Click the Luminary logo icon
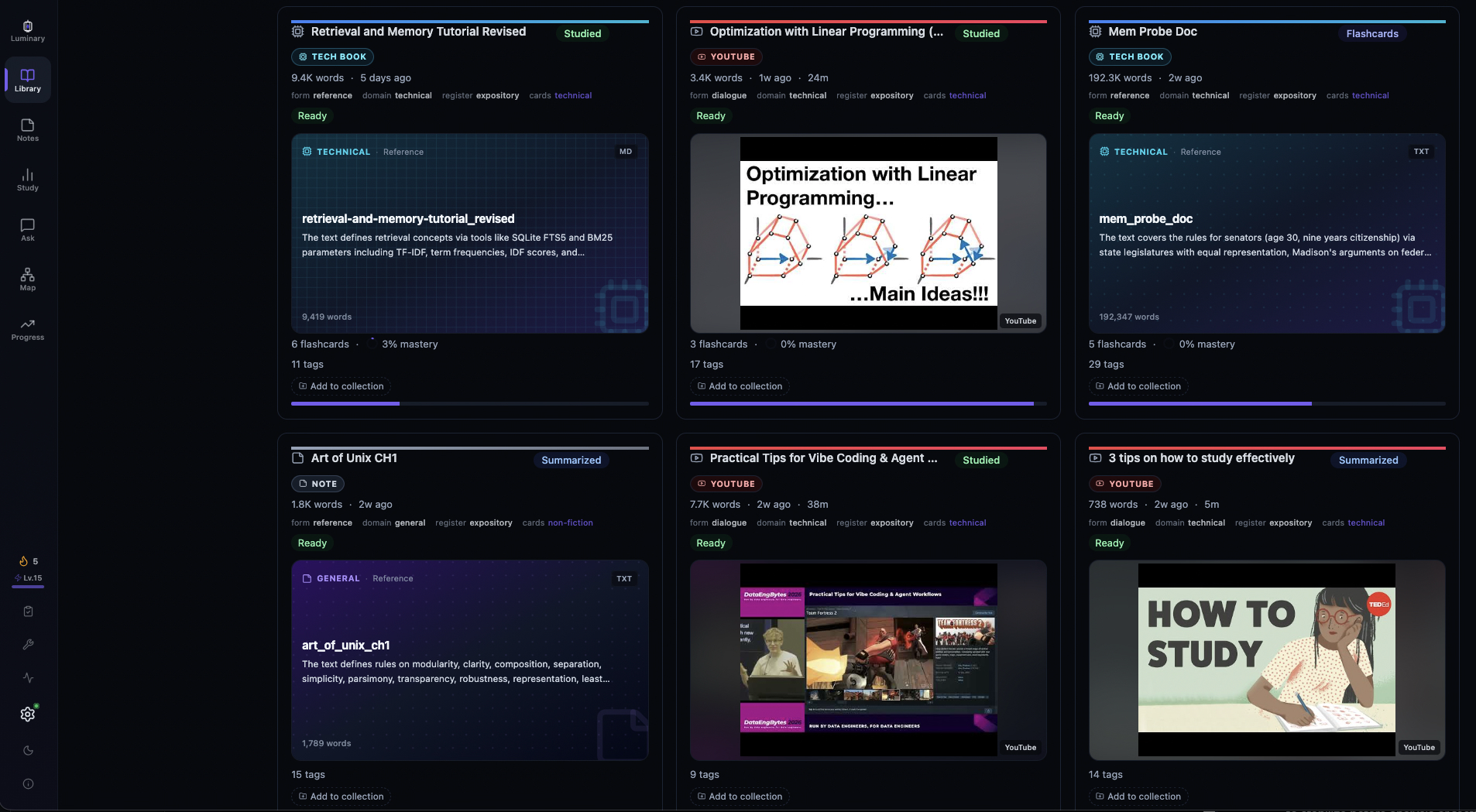1476x812 pixels. point(28,26)
